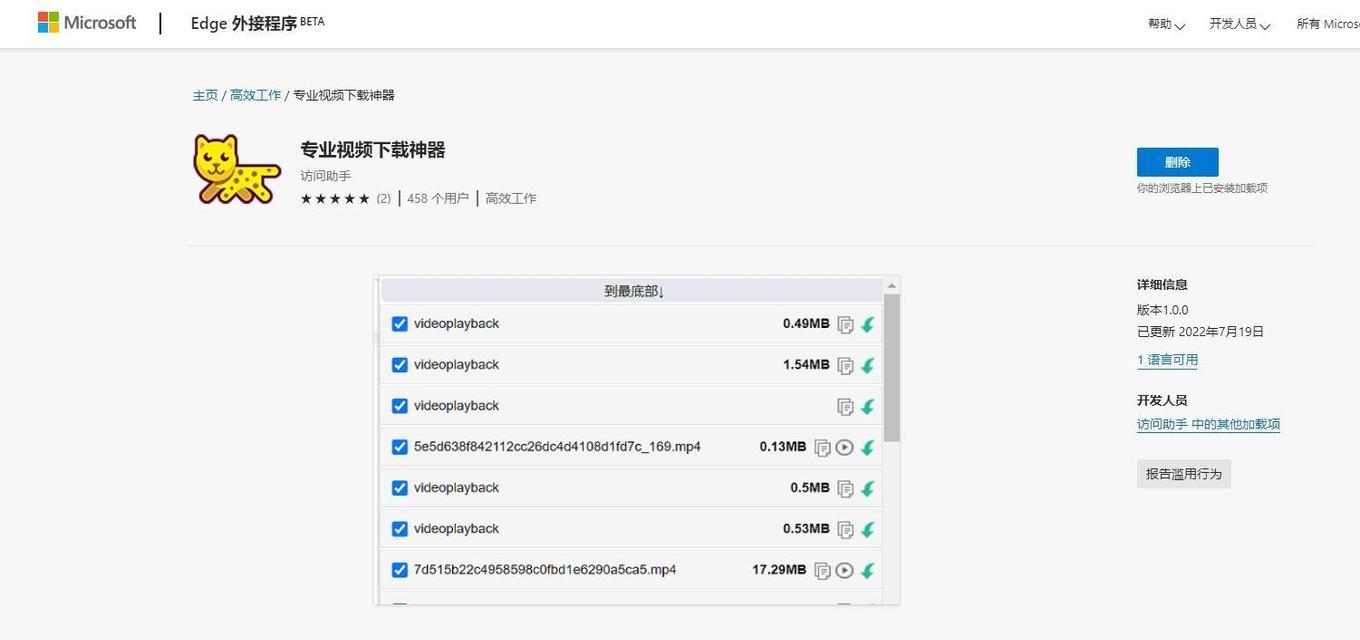Click the 访问助手 developer name under title
This screenshot has height=640, width=1360.
click(326, 176)
